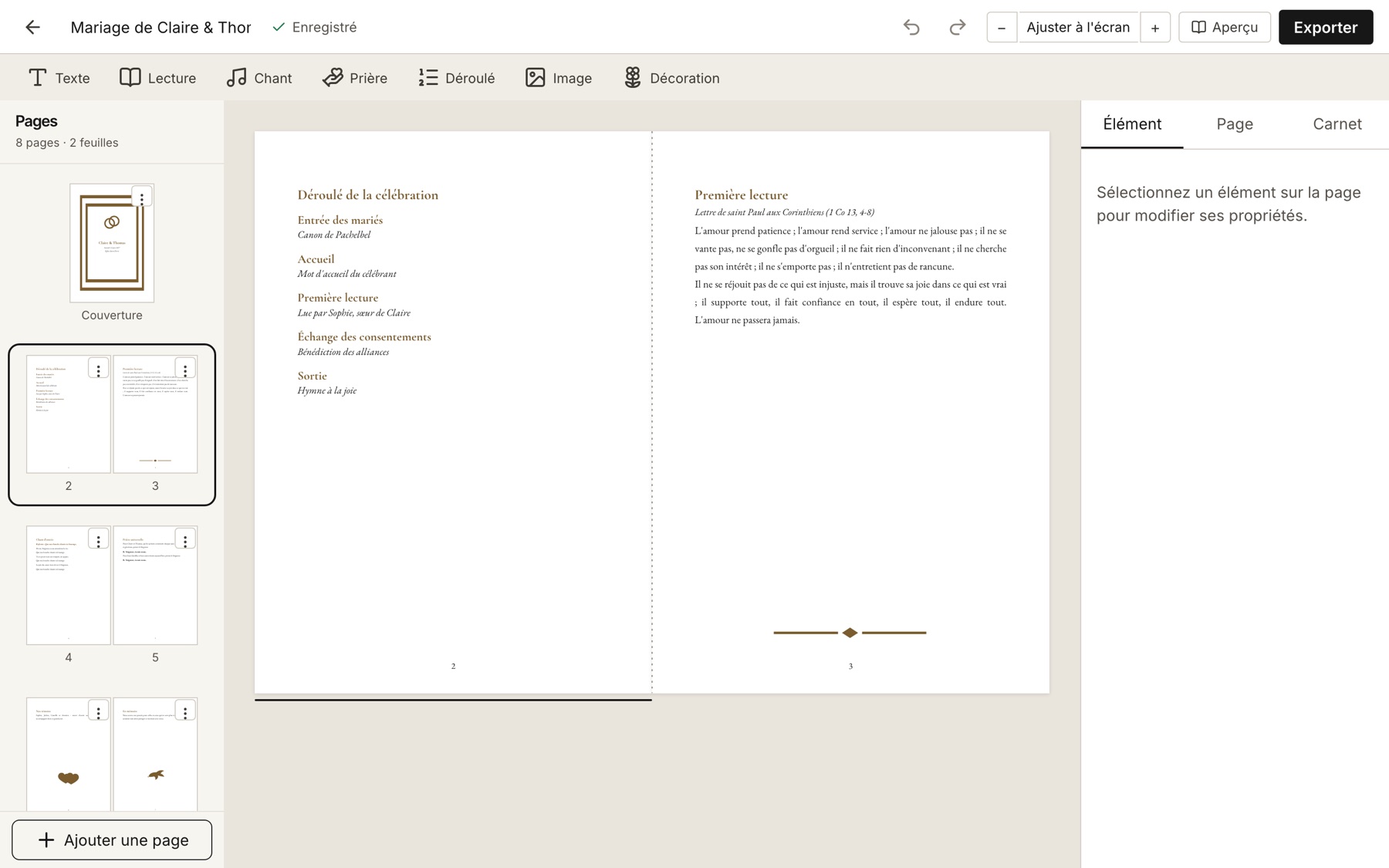The width and height of the screenshot is (1389, 868).
Task: Click the Exporter button
Action: click(1325, 27)
